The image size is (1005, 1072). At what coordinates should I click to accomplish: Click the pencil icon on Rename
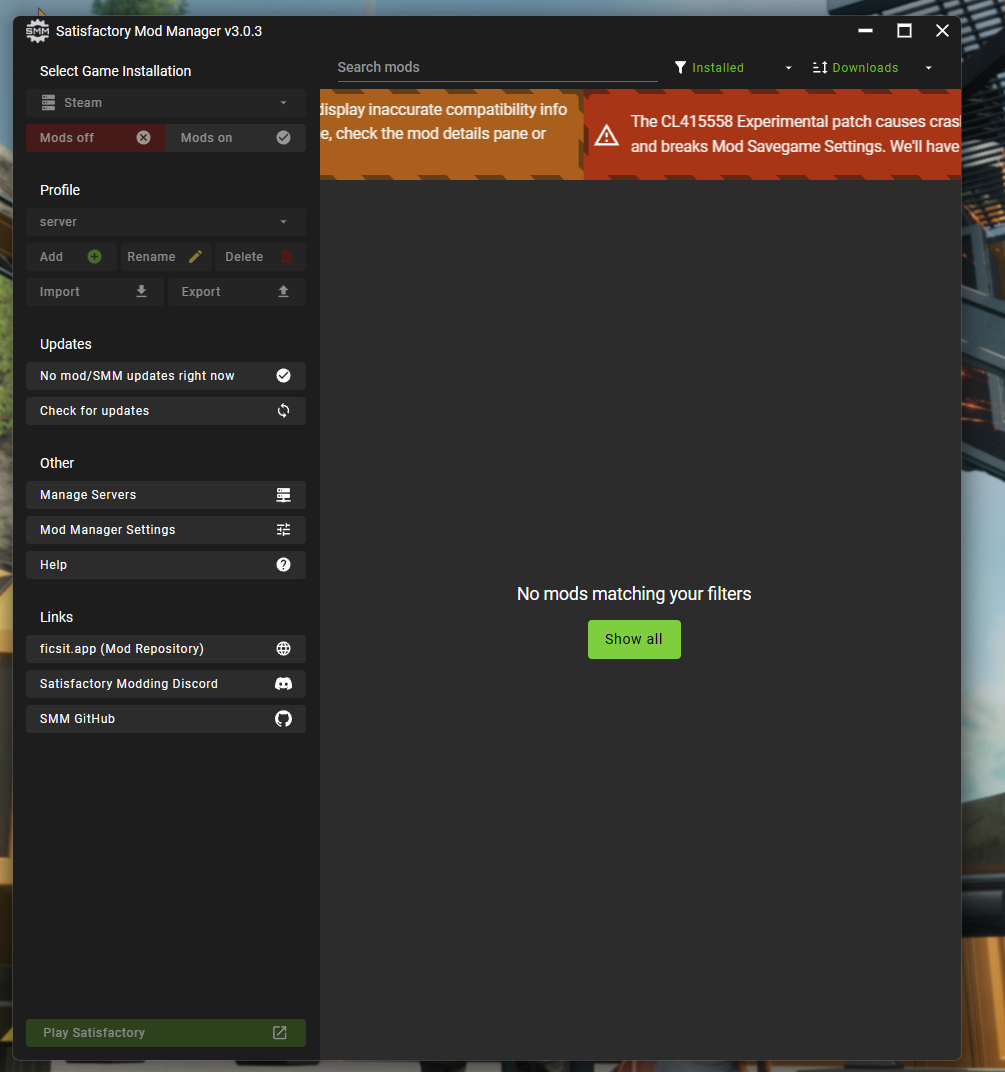click(x=196, y=256)
